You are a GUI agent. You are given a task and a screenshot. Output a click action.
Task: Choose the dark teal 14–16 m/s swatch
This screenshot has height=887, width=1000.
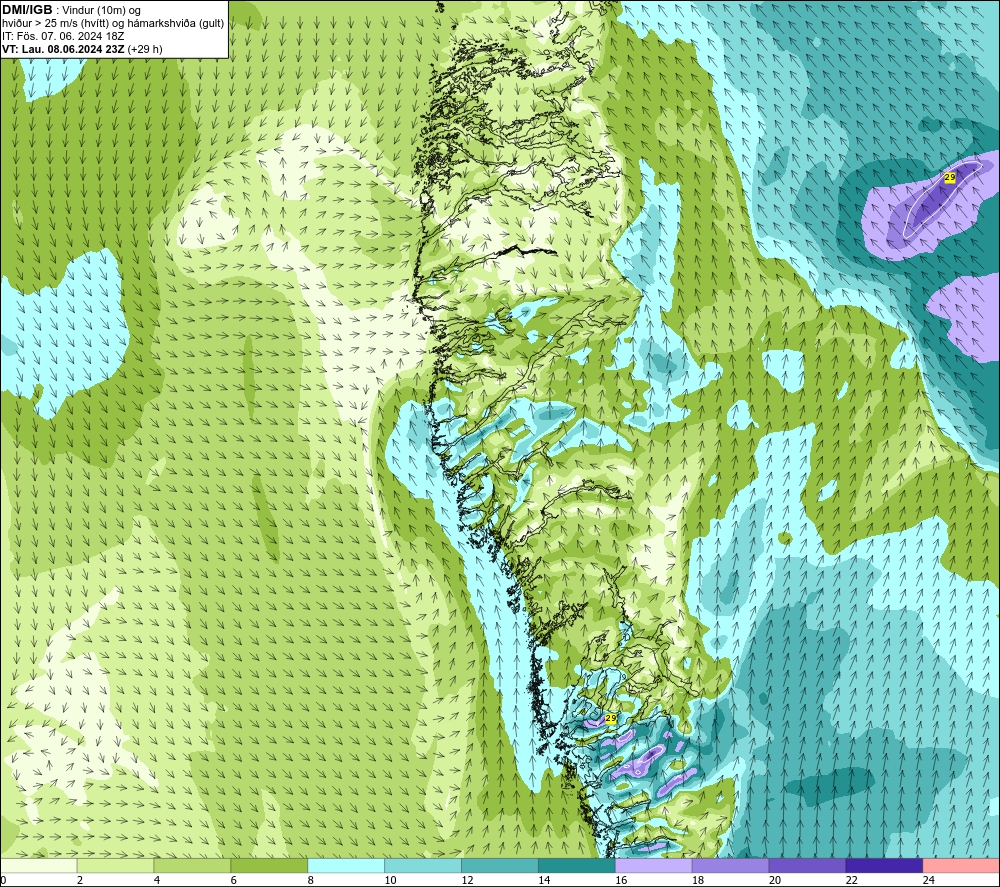tap(577, 866)
